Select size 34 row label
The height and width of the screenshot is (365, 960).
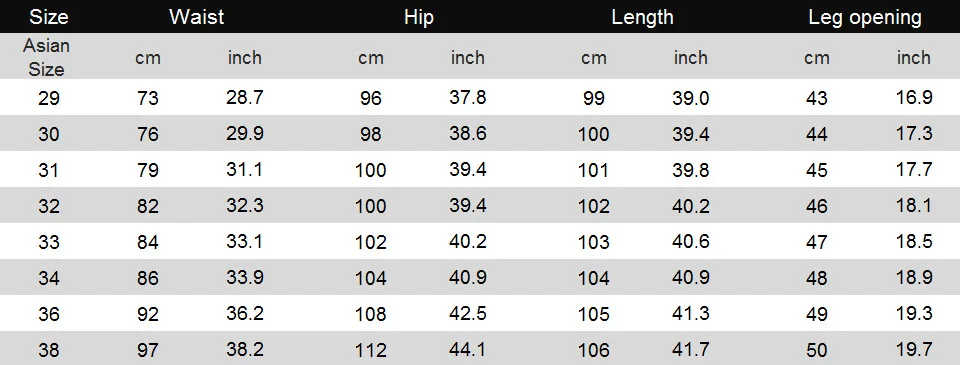[x=49, y=278]
